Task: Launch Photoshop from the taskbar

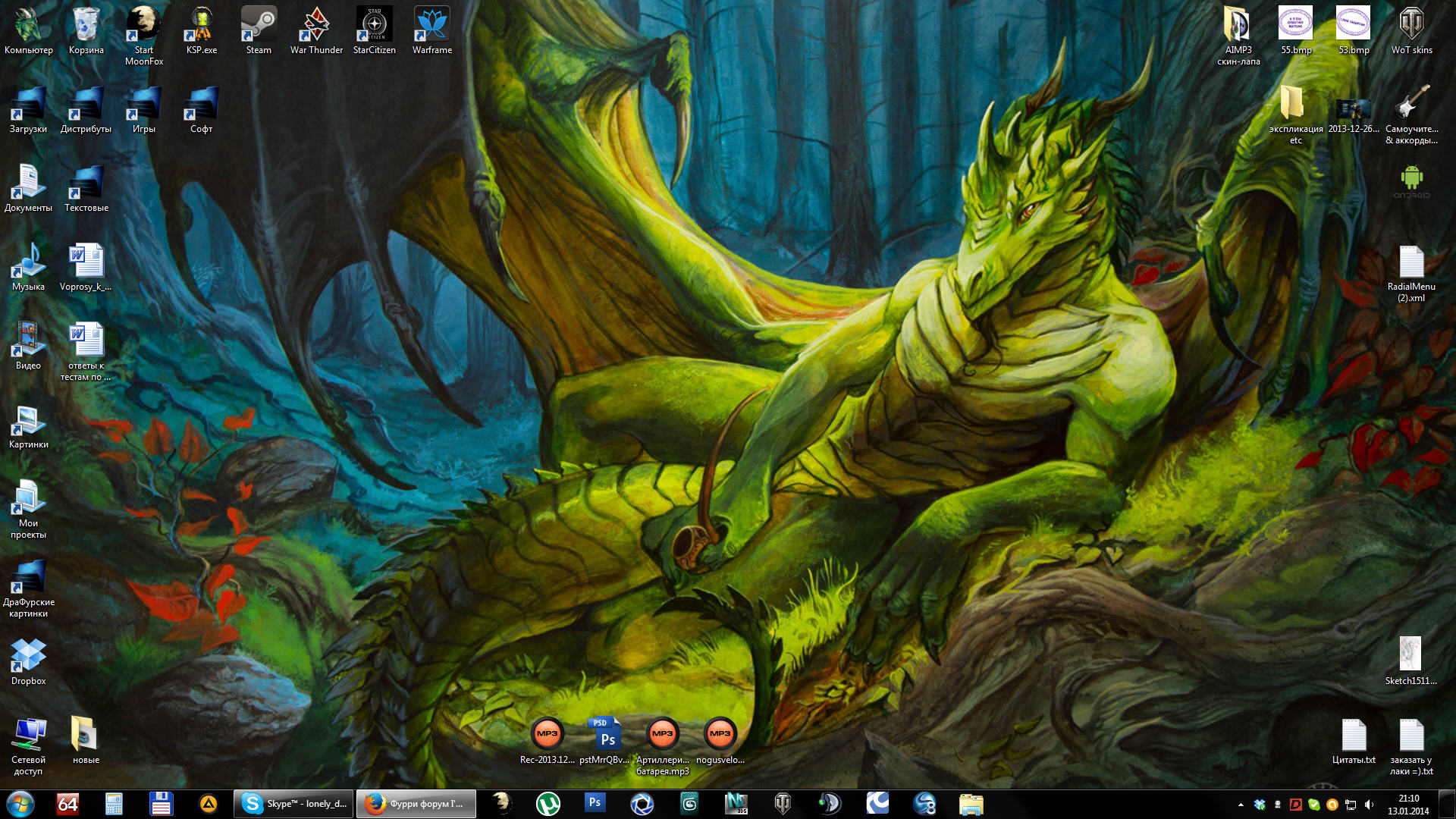Action: click(x=595, y=804)
